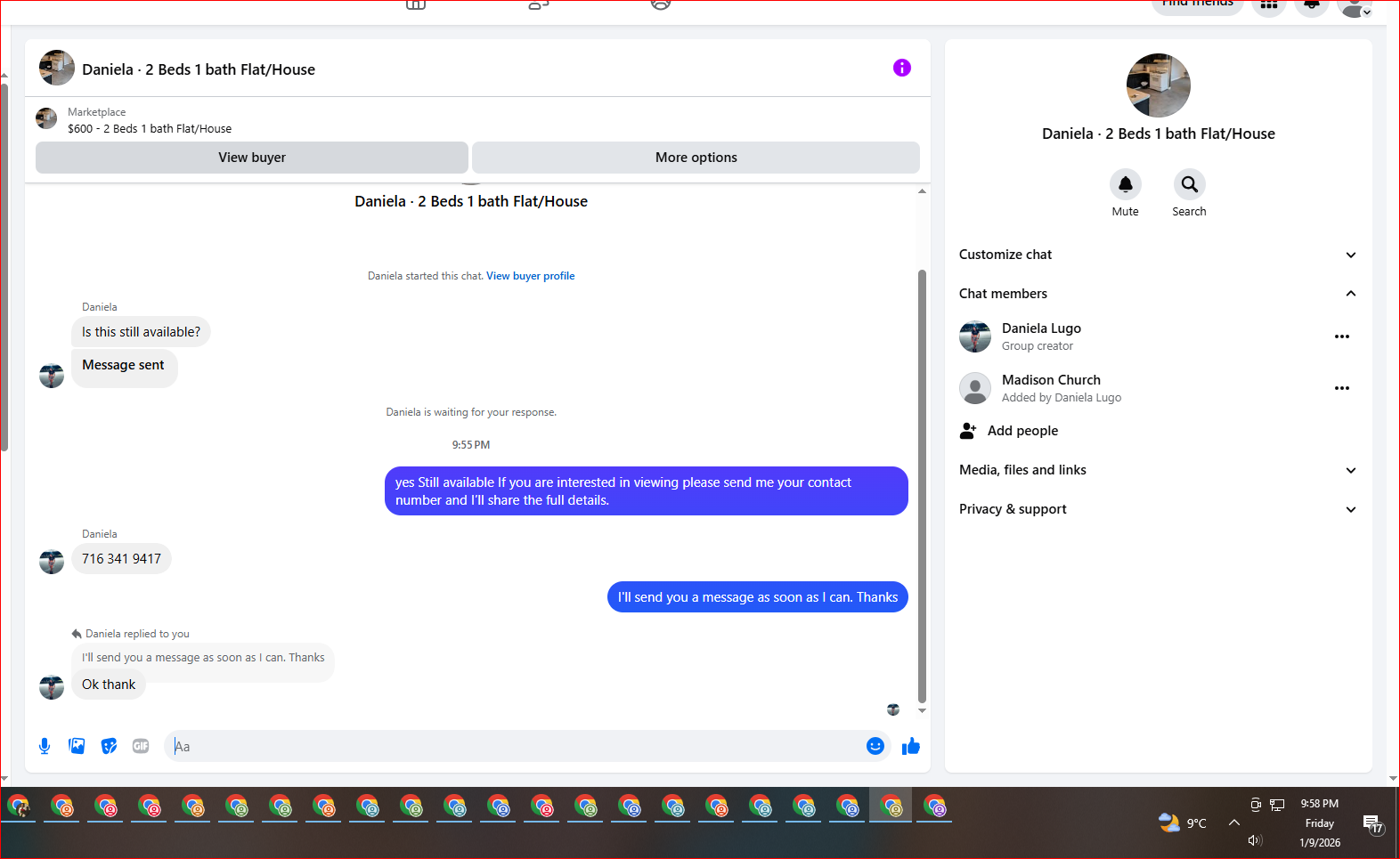1400x859 pixels.
Task: Mute this conversation with the bell icon
Action: 1125,184
